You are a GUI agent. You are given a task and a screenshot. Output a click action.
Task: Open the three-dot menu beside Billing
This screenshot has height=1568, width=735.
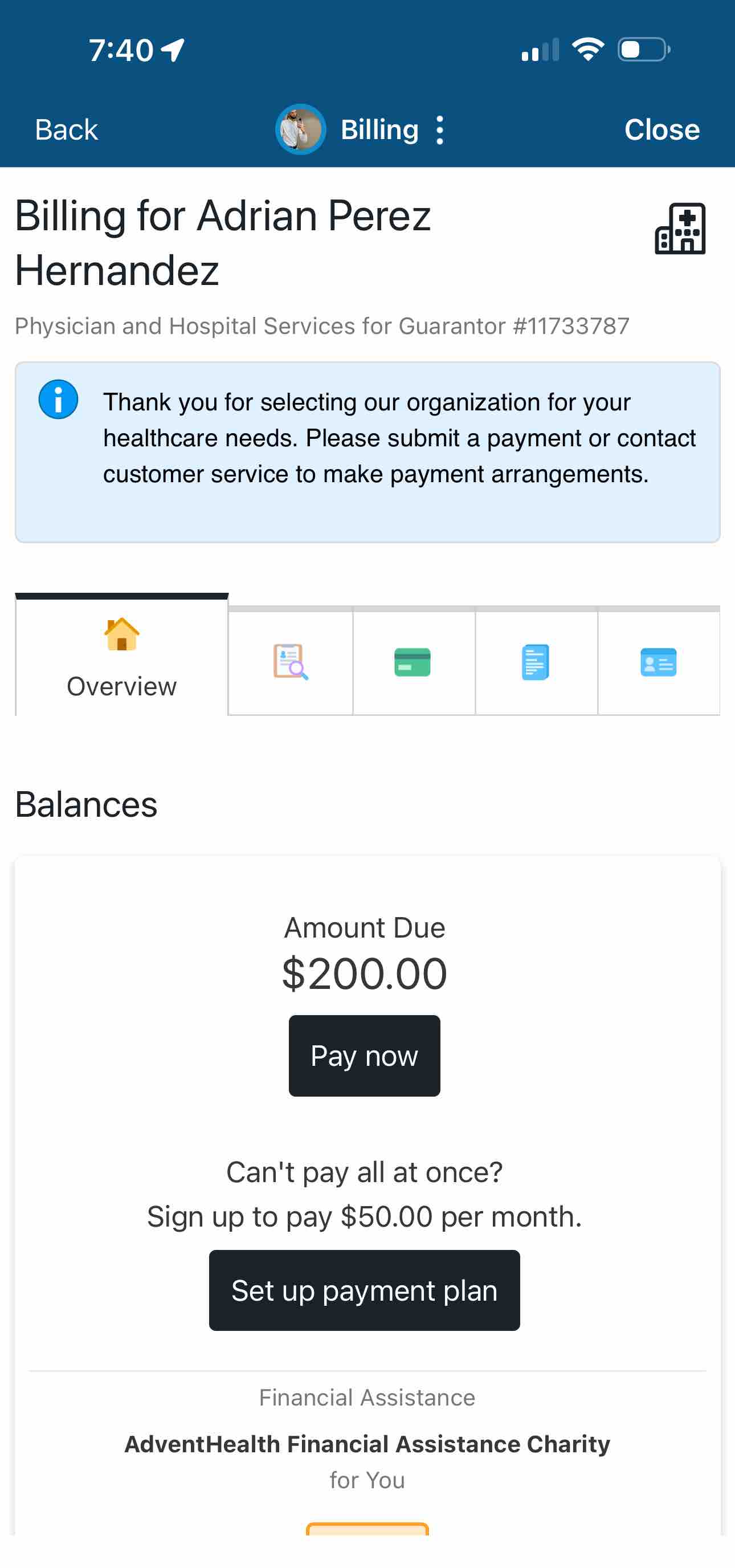coord(439,131)
